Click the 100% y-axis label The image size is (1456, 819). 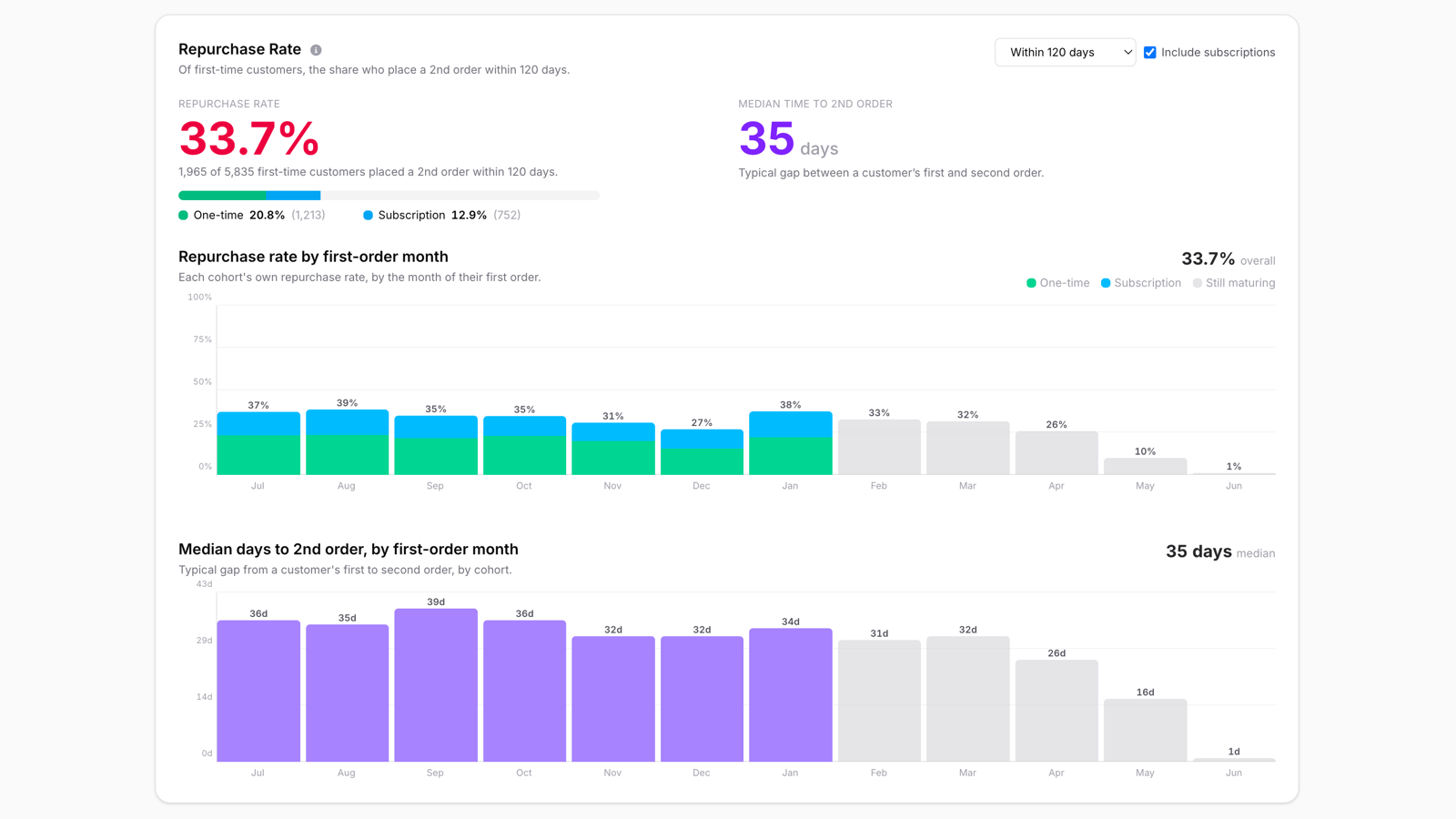(199, 298)
